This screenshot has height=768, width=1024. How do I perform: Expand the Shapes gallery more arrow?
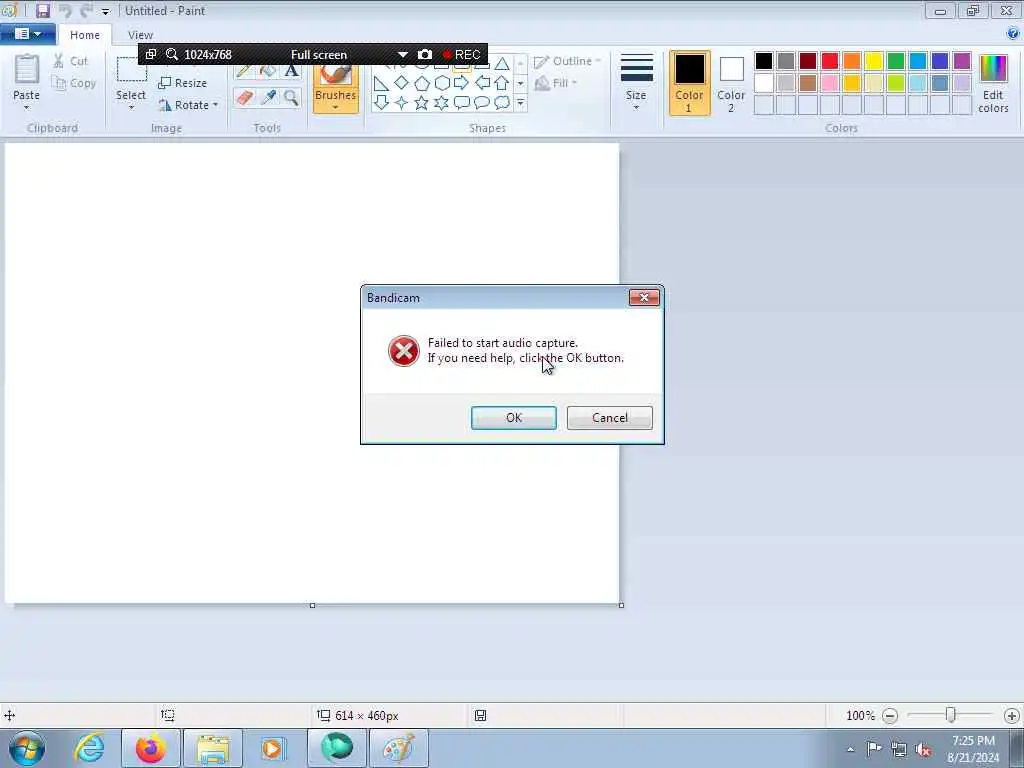520,103
